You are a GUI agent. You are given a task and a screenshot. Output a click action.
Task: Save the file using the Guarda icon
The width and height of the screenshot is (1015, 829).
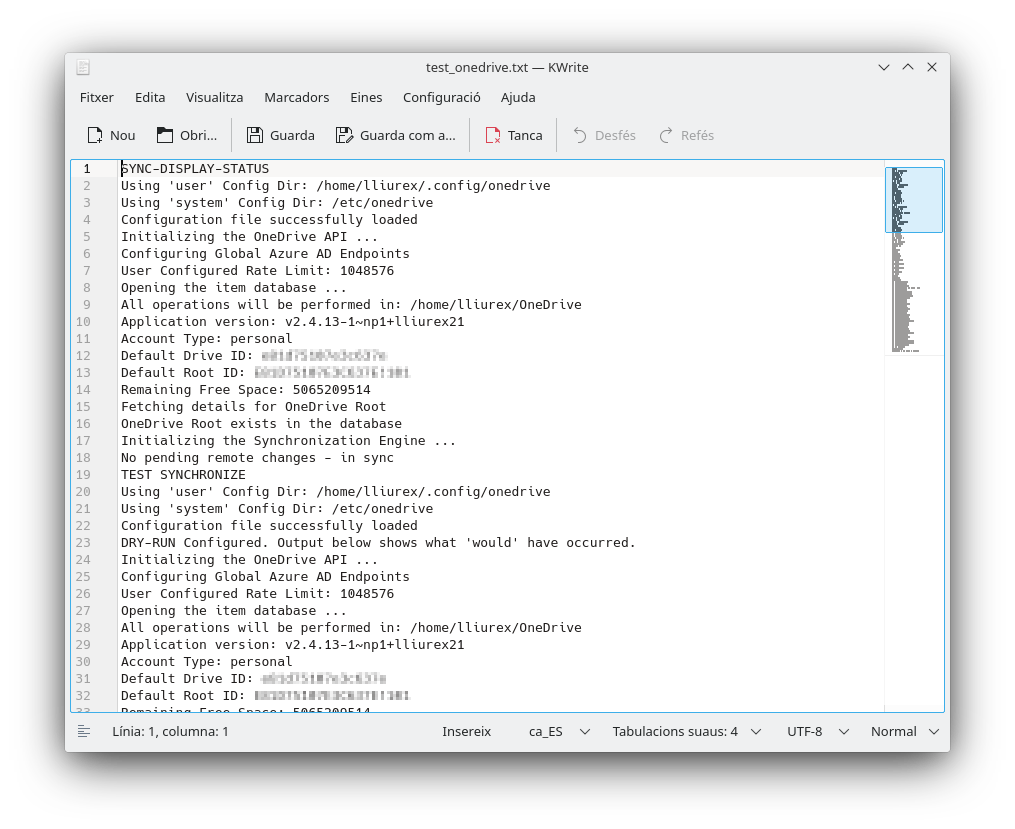pyautogui.click(x=255, y=135)
